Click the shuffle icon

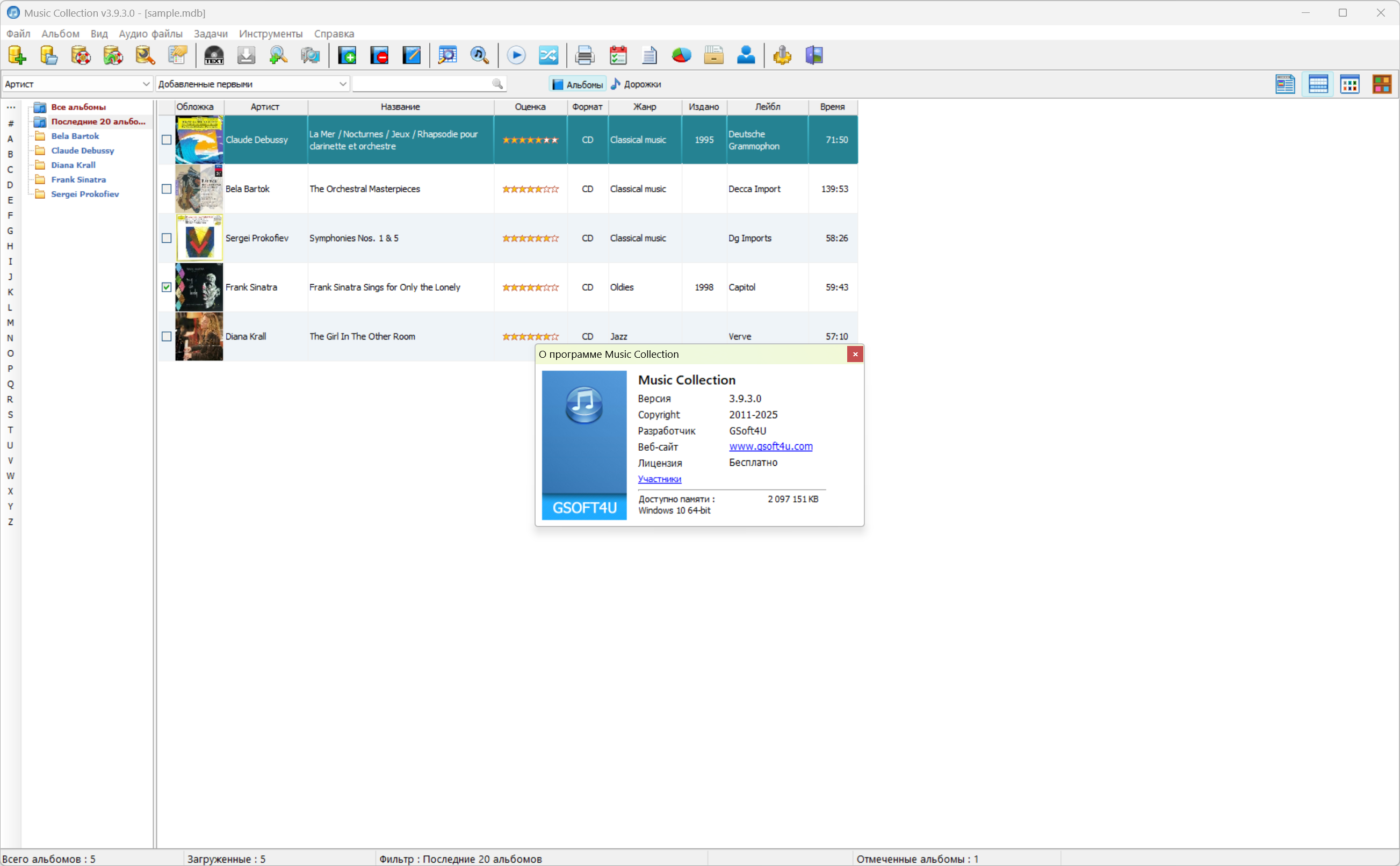click(x=548, y=55)
